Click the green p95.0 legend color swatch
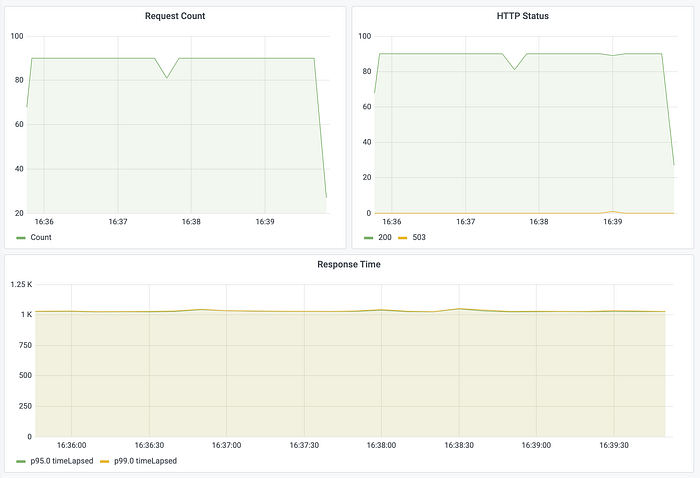 [21, 461]
